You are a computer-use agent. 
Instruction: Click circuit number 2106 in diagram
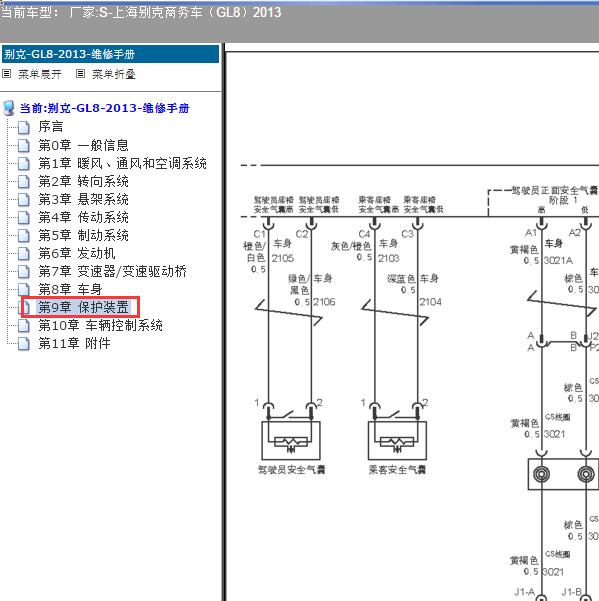[x=324, y=302]
